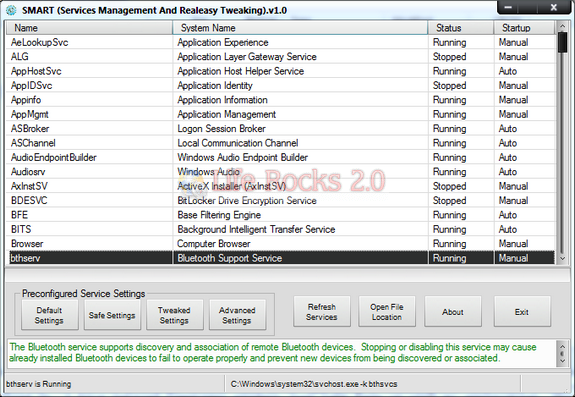575x397 pixels.
Task: Select the AudioEndpointBuilder service row
Action: pyautogui.click(x=281, y=157)
